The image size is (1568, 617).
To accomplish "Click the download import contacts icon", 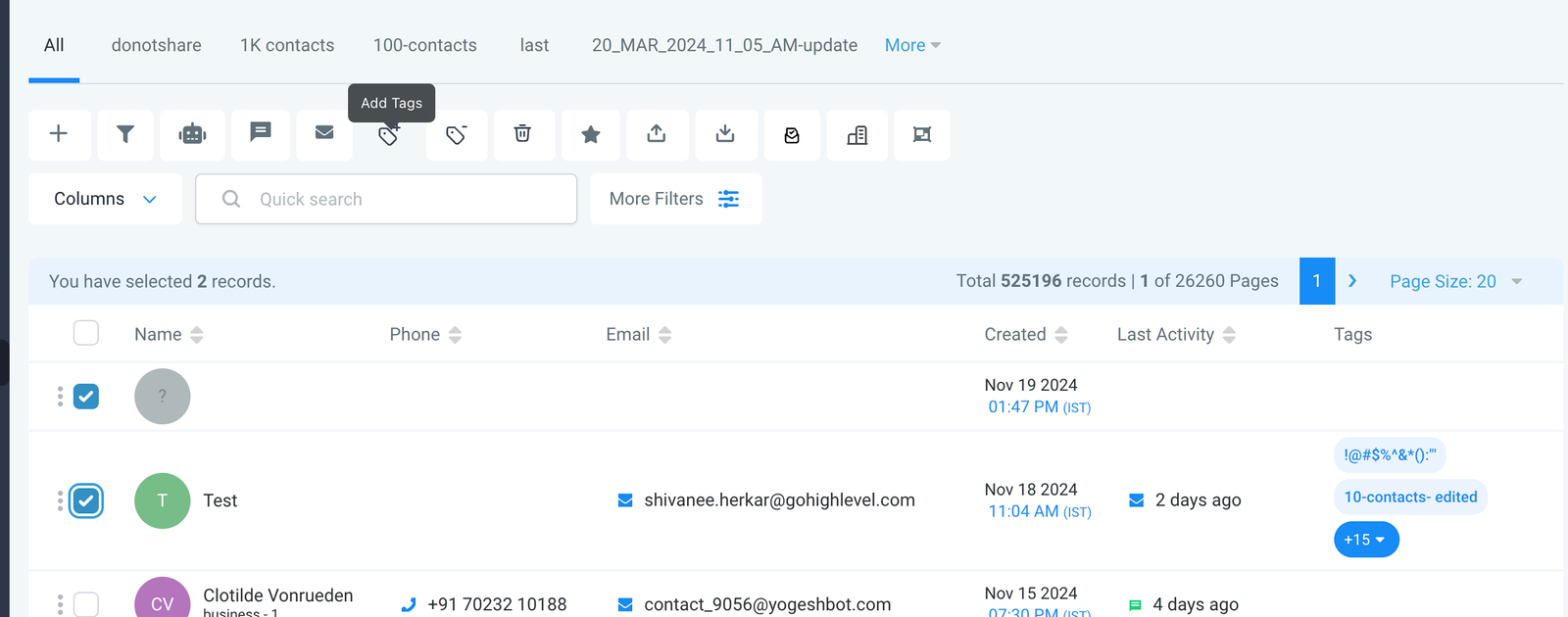I will coord(724,134).
